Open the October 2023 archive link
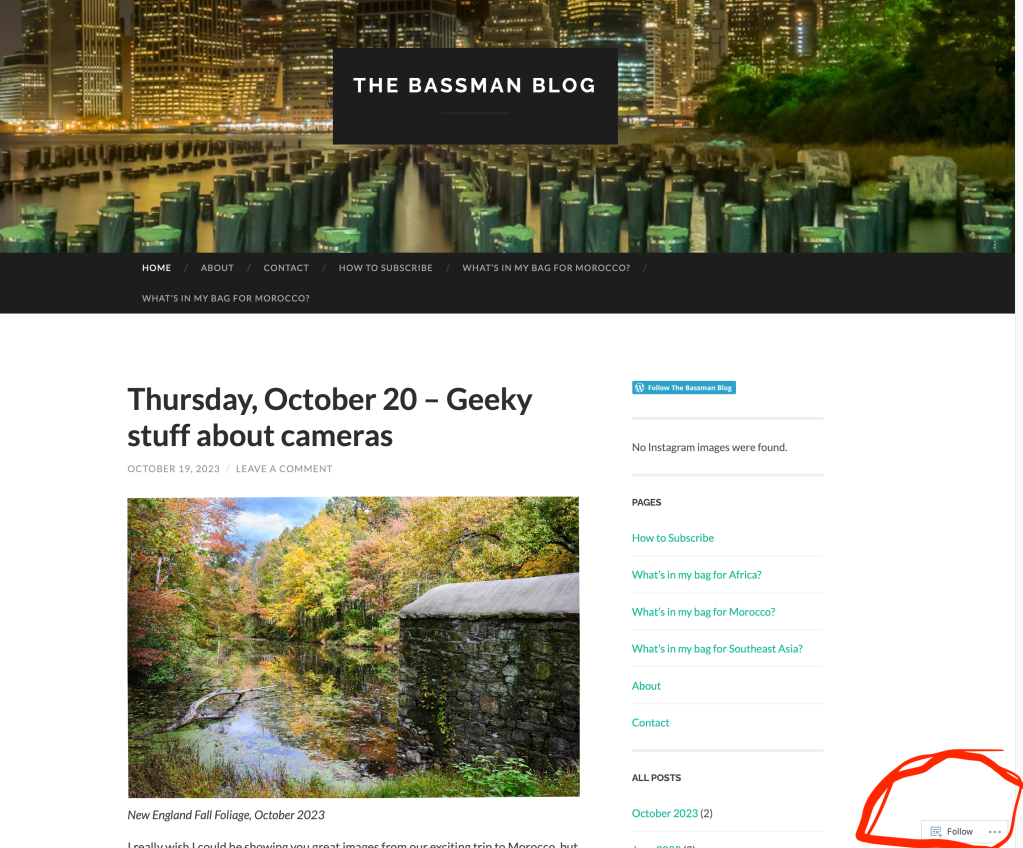 (665, 813)
